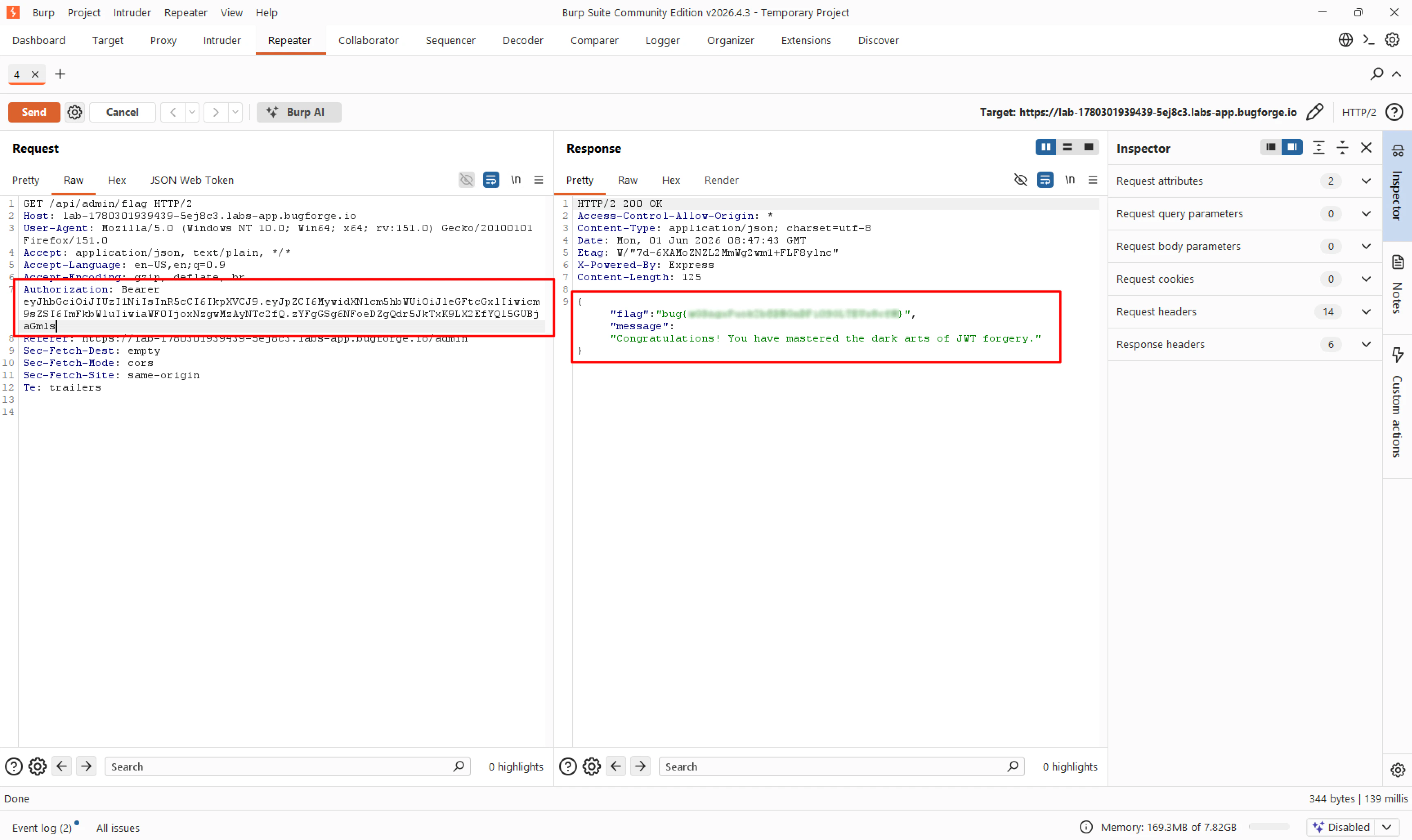Click the Request search field
This screenshot has width=1412, height=840.
tap(288, 766)
